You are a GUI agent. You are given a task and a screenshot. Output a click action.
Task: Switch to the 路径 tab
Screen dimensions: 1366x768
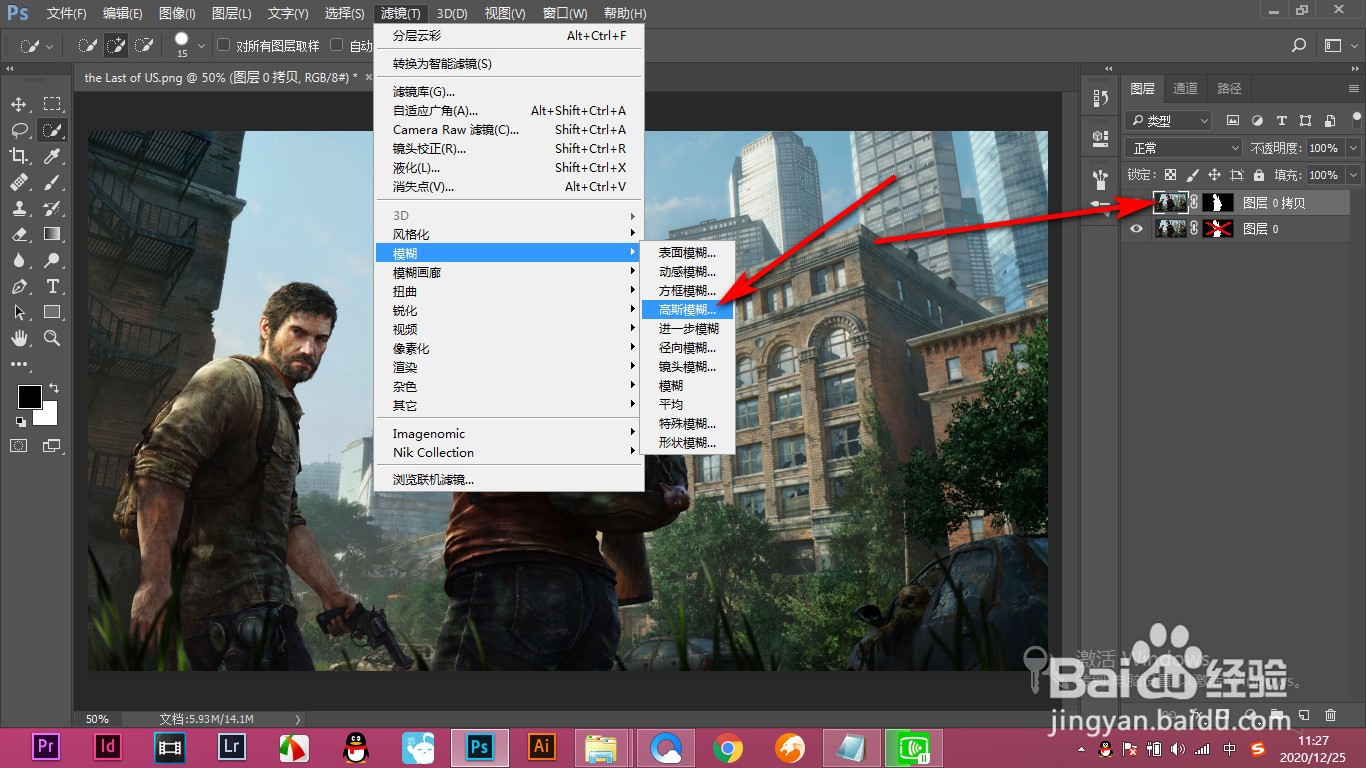coord(1229,88)
